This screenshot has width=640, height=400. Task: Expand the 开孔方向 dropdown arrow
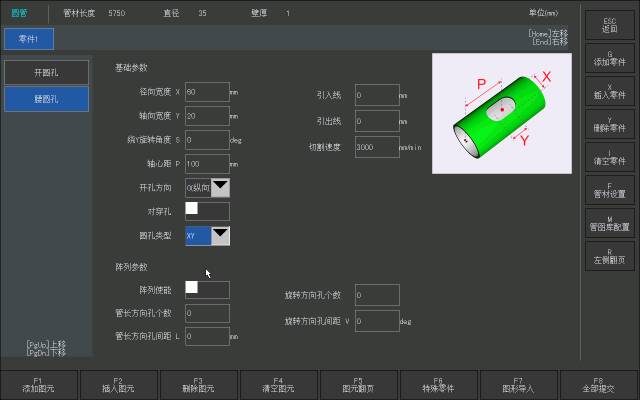[220, 187]
